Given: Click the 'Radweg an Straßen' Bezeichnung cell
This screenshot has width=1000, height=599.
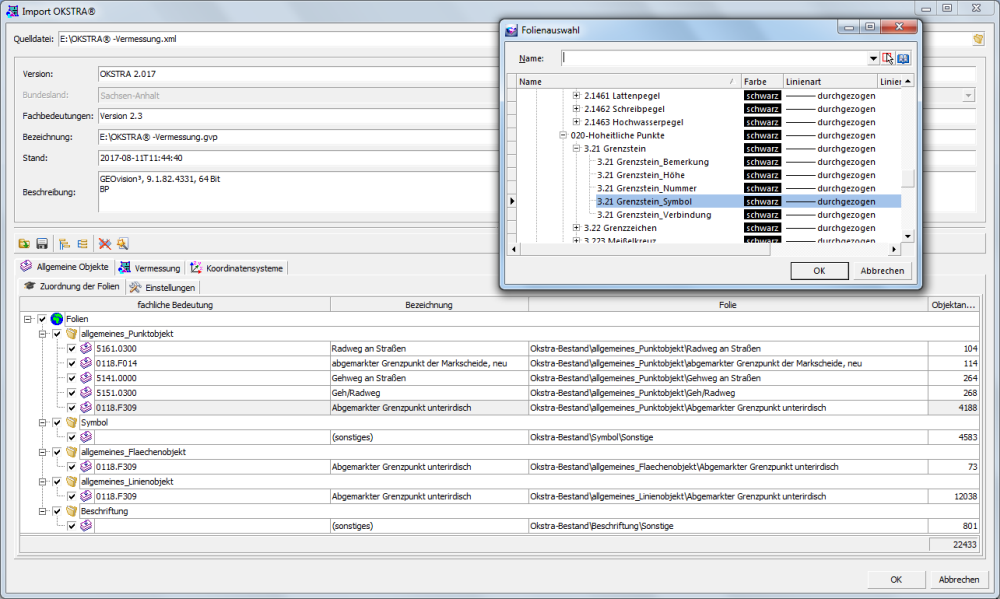Looking at the screenshot, I should 429,348.
